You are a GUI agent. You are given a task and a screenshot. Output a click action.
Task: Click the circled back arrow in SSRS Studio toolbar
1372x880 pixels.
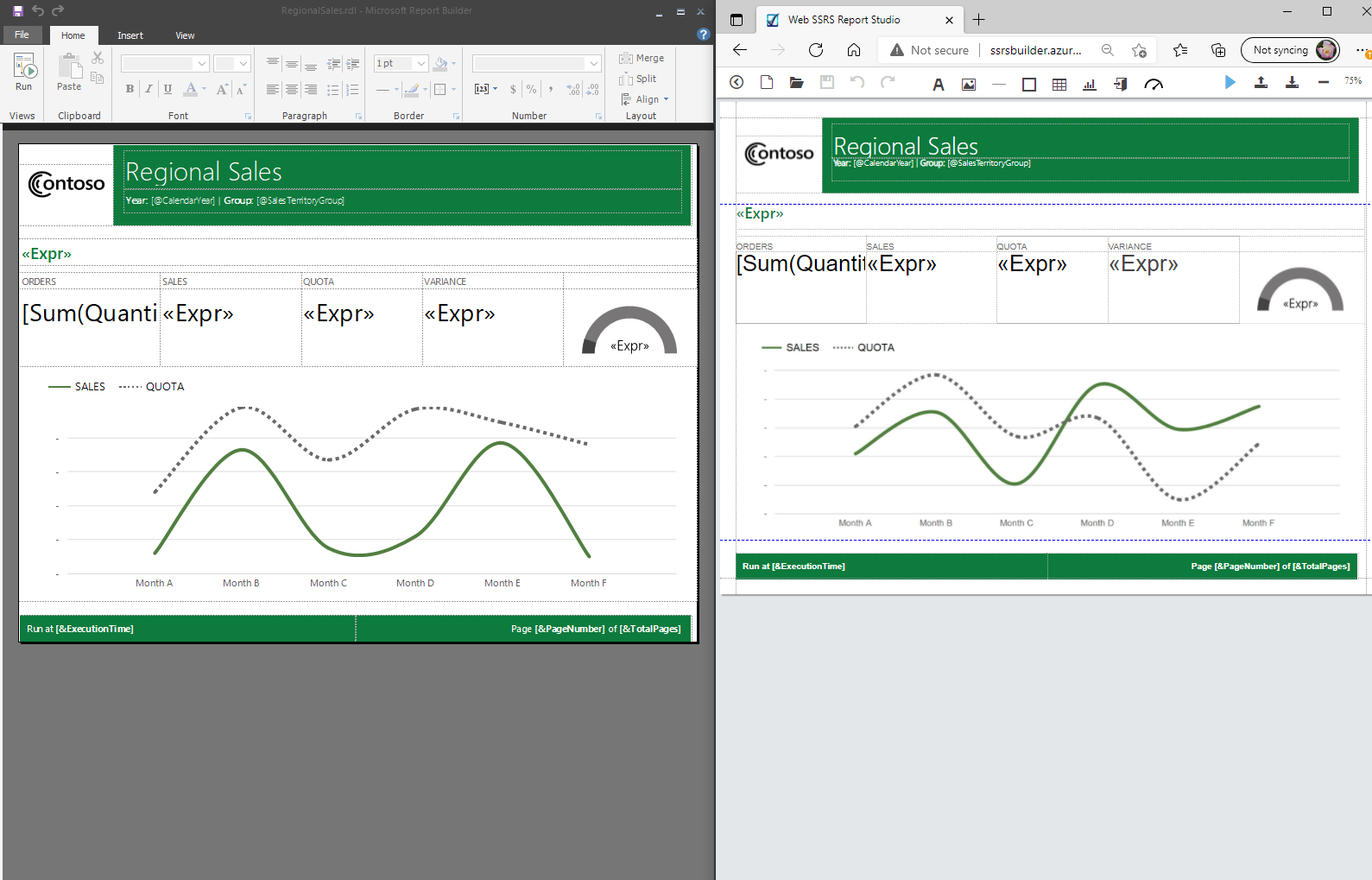[x=737, y=82]
